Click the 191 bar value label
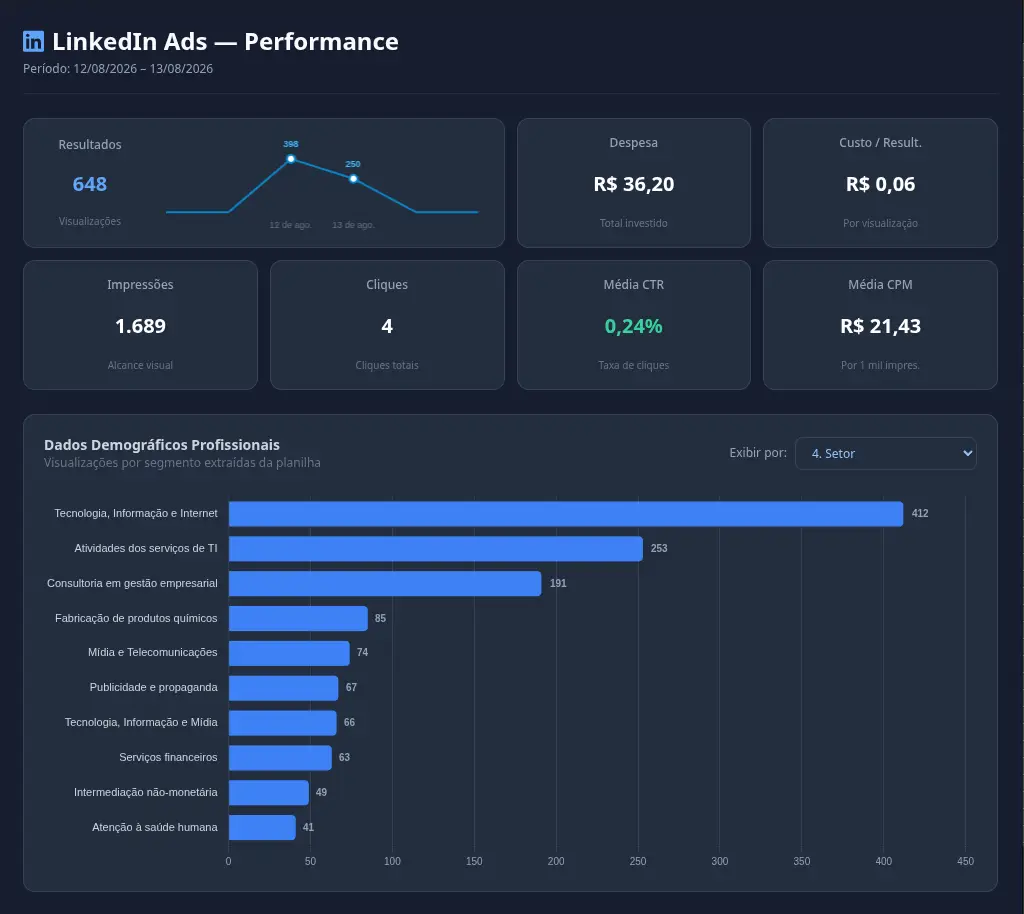This screenshot has width=1024, height=914. click(x=558, y=583)
